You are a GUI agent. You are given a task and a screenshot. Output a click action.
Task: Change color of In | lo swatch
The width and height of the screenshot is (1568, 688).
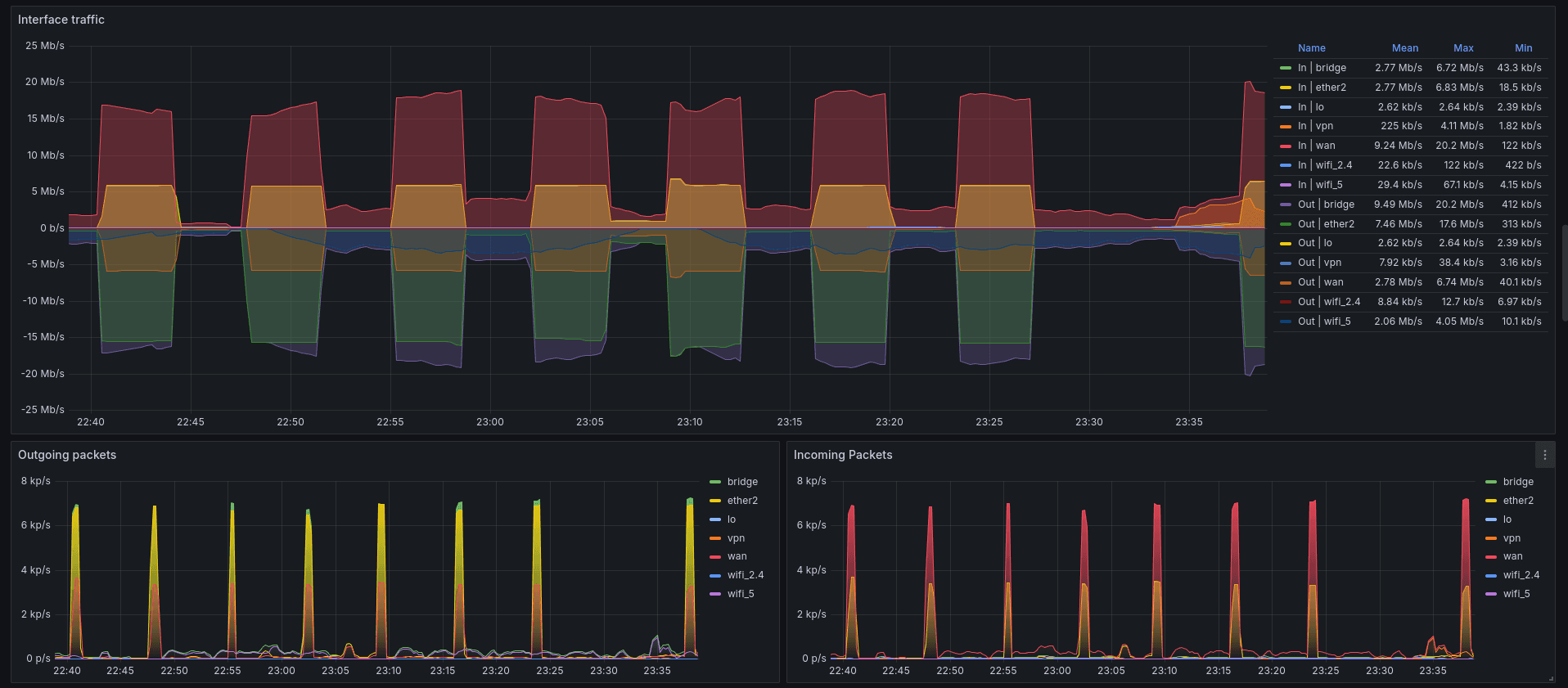pyautogui.click(x=1286, y=107)
